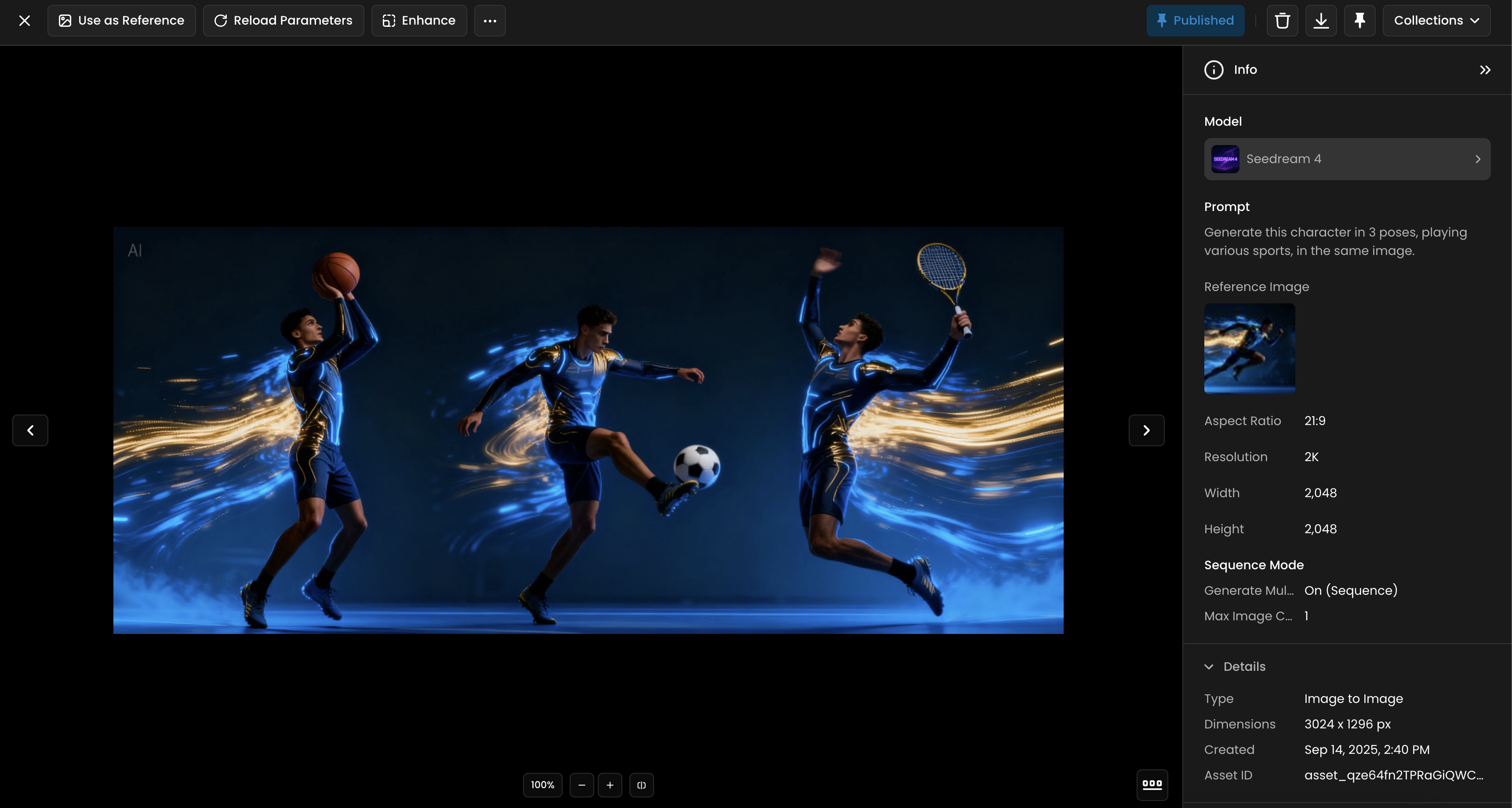
Task: Click the Enhance button
Action: tap(419, 21)
